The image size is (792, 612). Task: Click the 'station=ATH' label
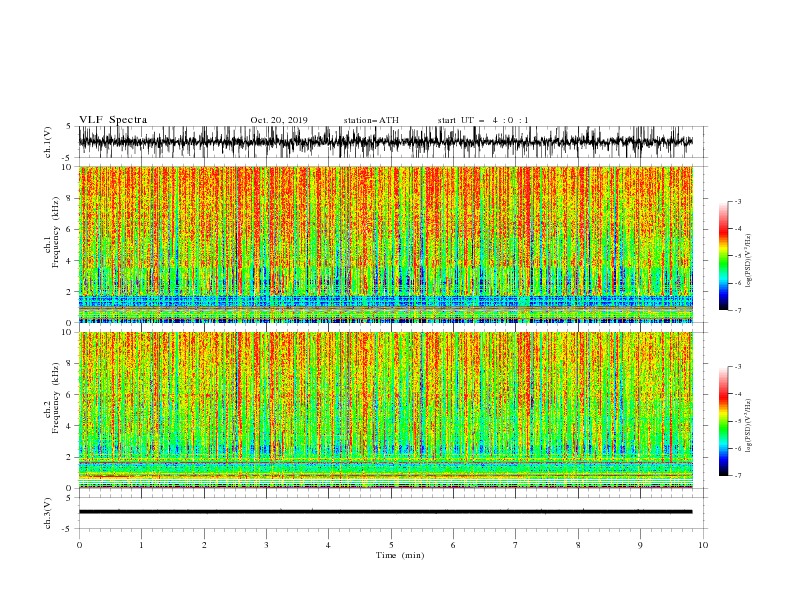371,120
